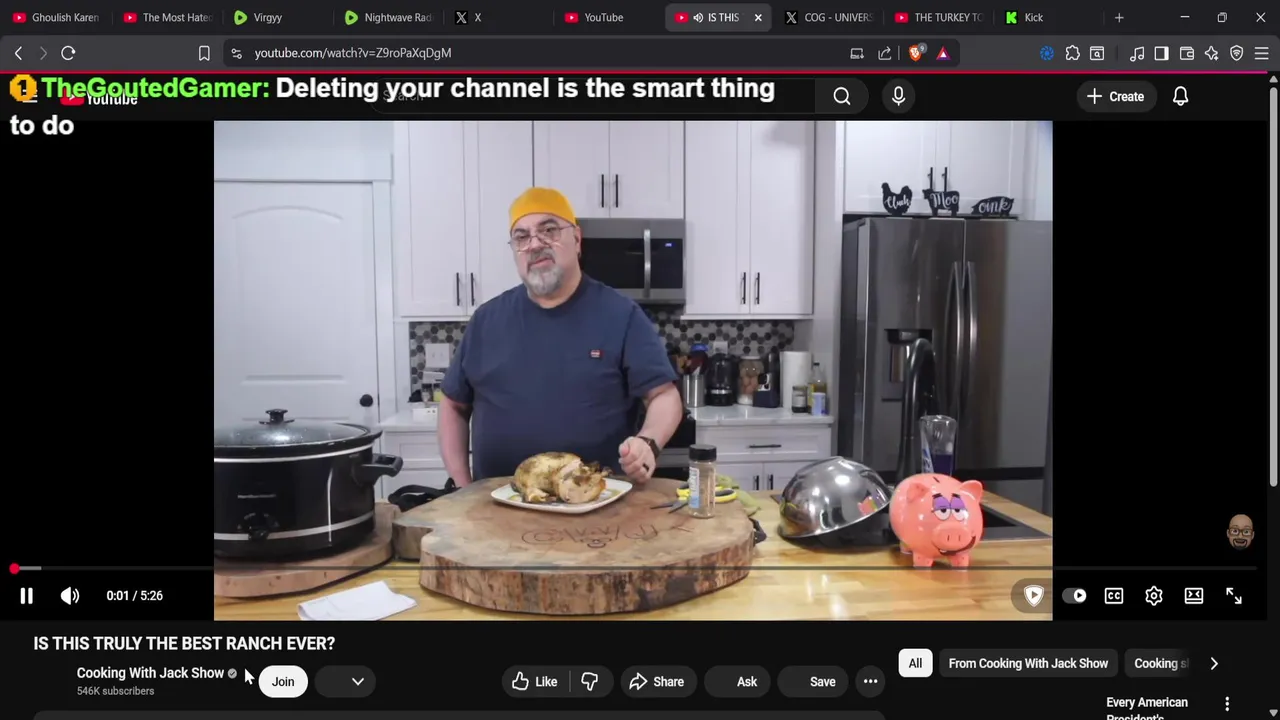Screen dimensions: 1280x720
Task: Click the video title text
Action: [x=184, y=644]
